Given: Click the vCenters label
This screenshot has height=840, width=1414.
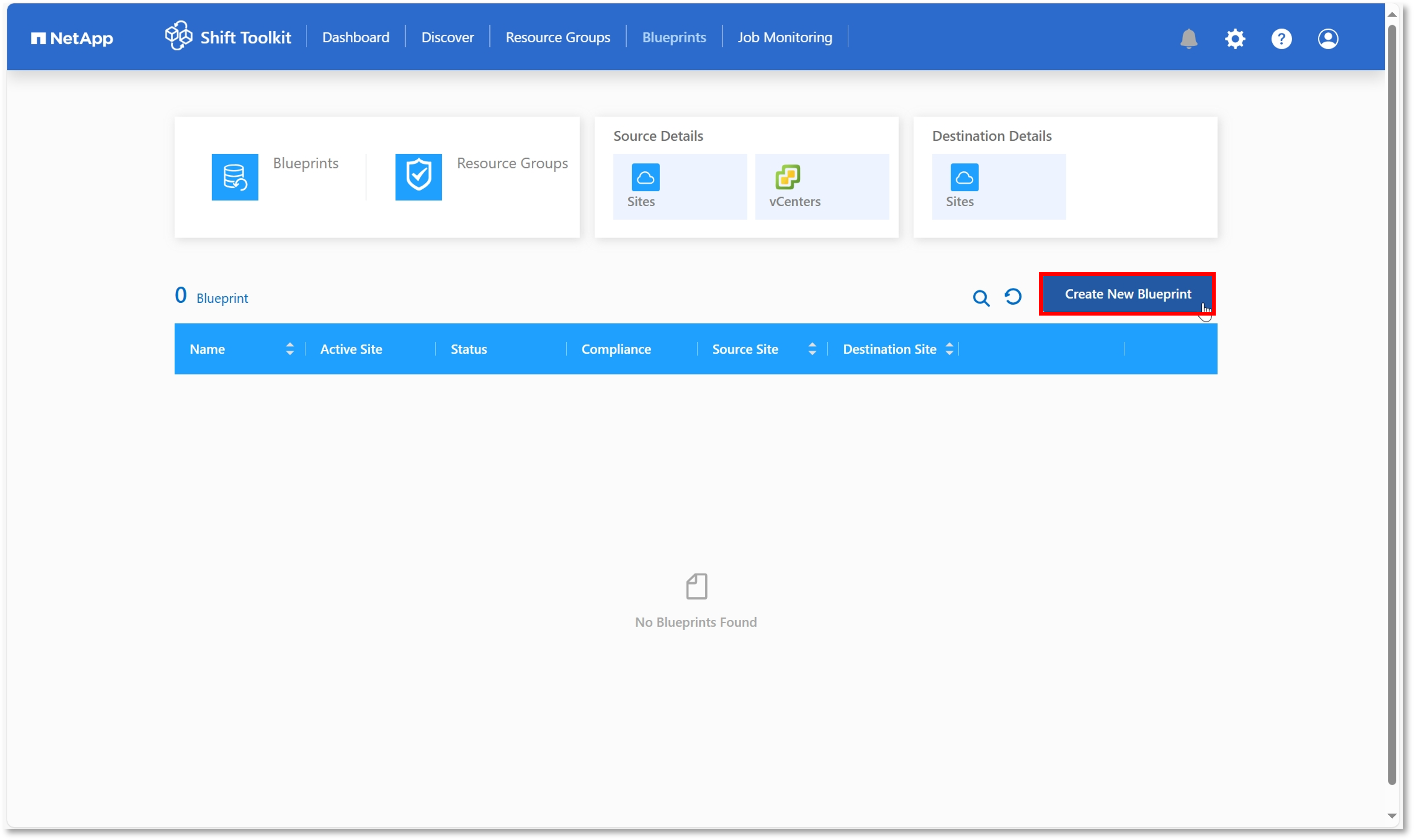Looking at the screenshot, I should 794,201.
